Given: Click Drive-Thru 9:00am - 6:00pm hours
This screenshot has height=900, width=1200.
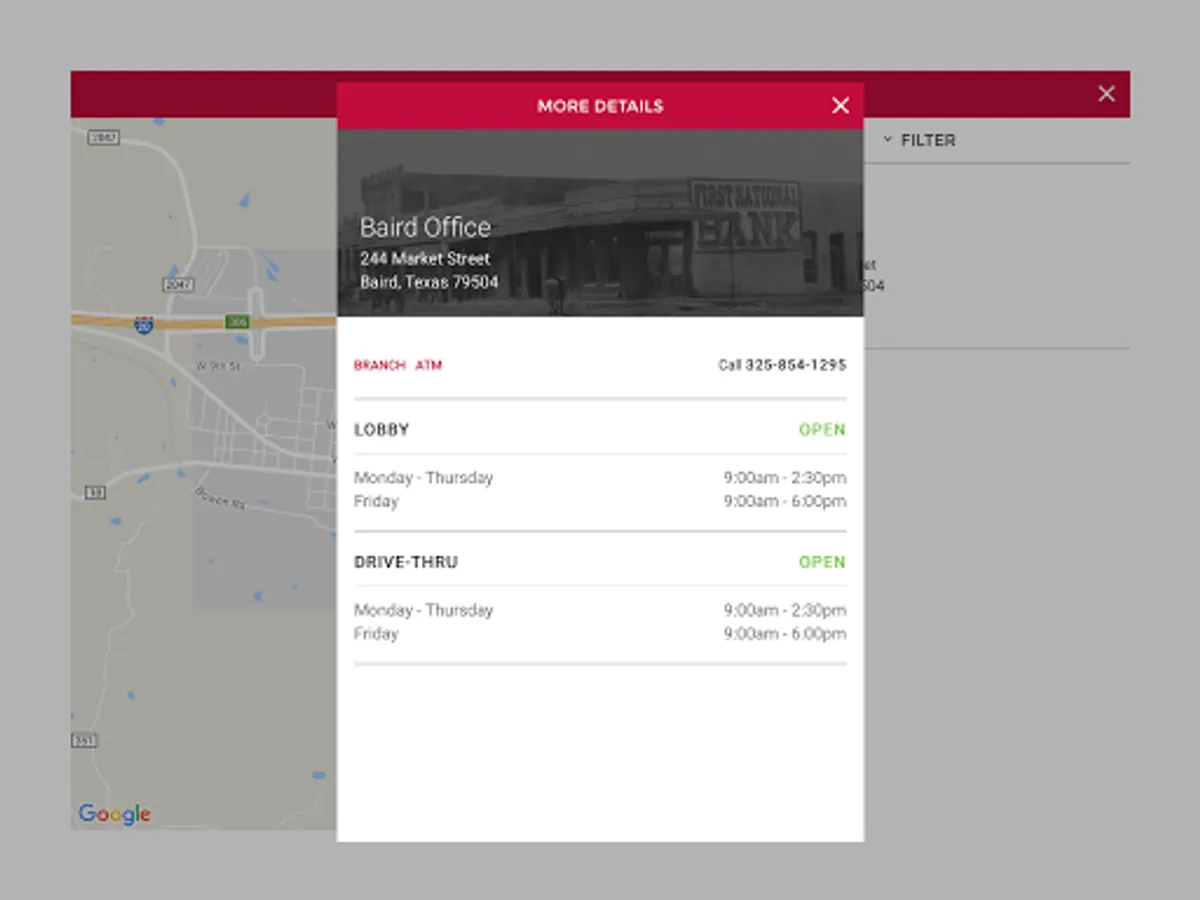Looking at the screenshot, I should [x=785, y=634].
